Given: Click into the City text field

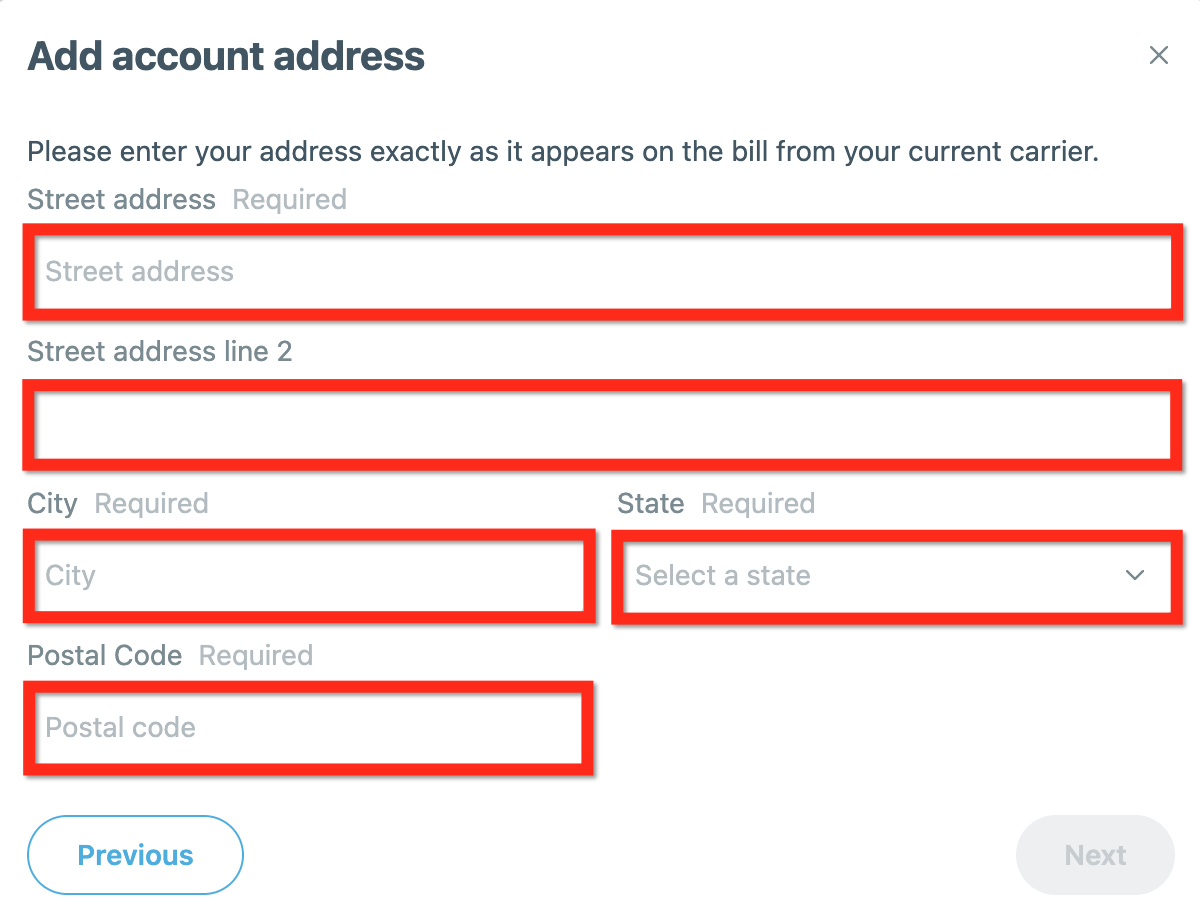Looking at the screenshot, I should [308, 576].
